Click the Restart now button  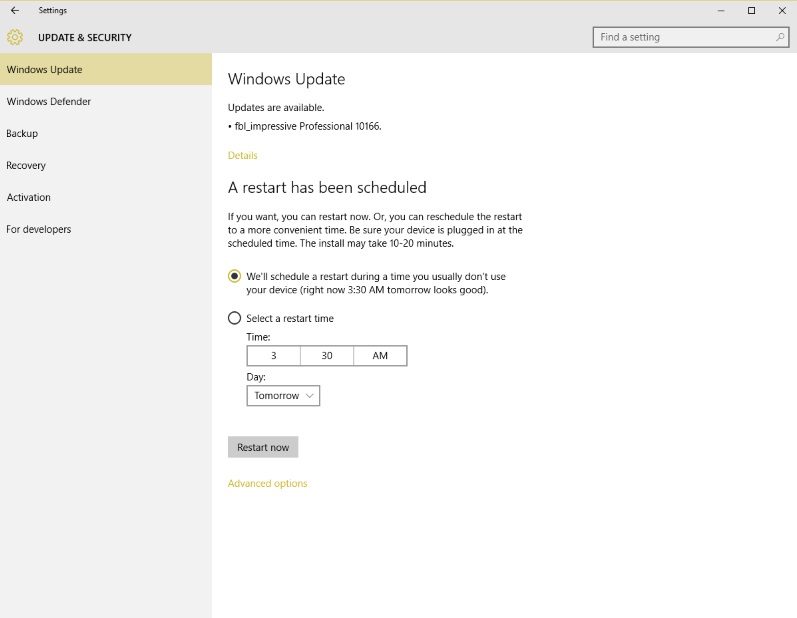pyautogui.click(x=263, y=447)
